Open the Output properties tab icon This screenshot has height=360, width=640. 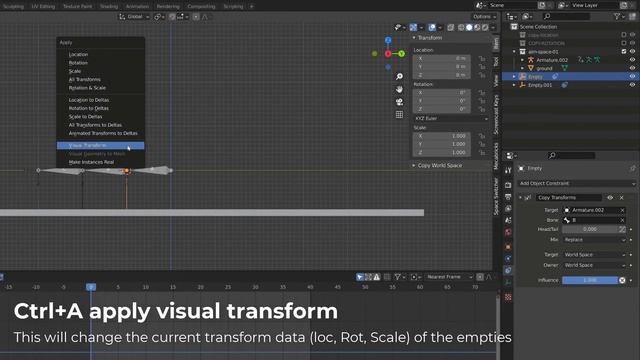click(x=508, y=197)
